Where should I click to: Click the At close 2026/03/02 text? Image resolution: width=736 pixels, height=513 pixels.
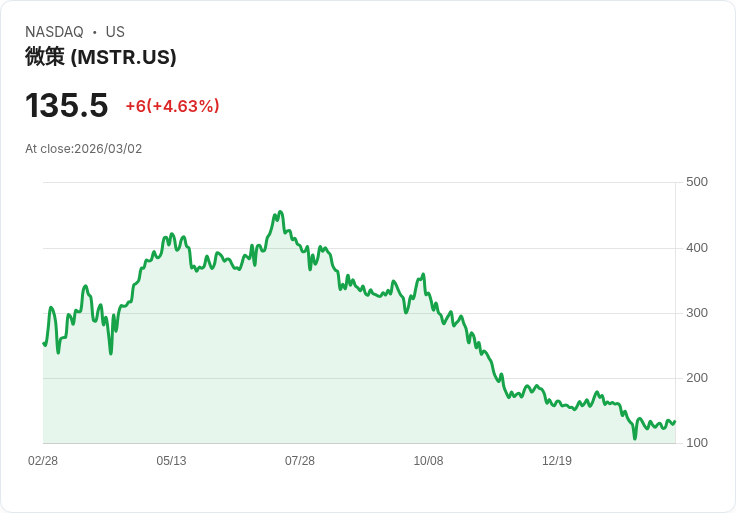click(x=84, y=149)
